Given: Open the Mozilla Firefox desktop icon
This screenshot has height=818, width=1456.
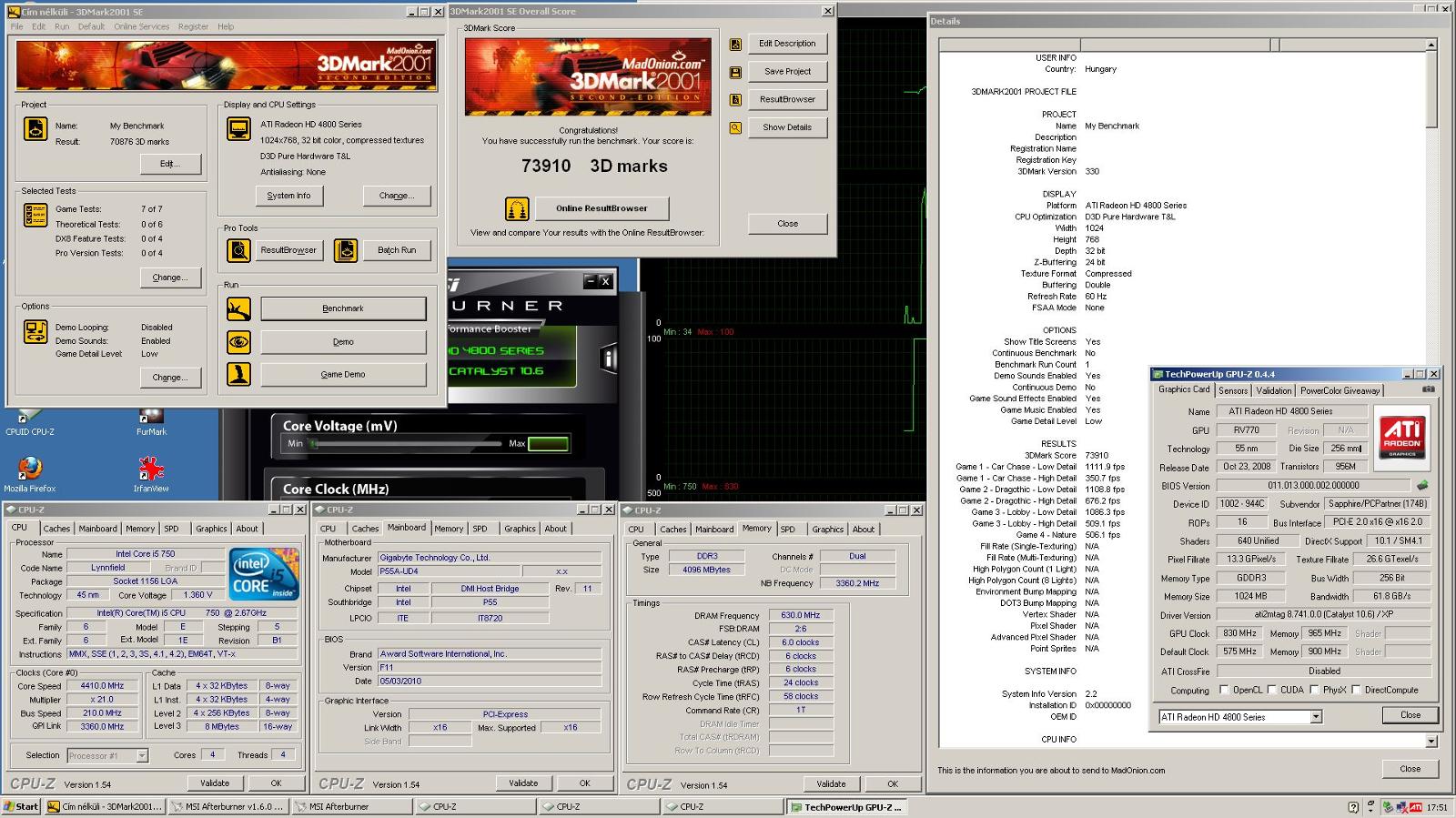Looking at the screenshot, I should pyautogui.click(x=29, y=475).
